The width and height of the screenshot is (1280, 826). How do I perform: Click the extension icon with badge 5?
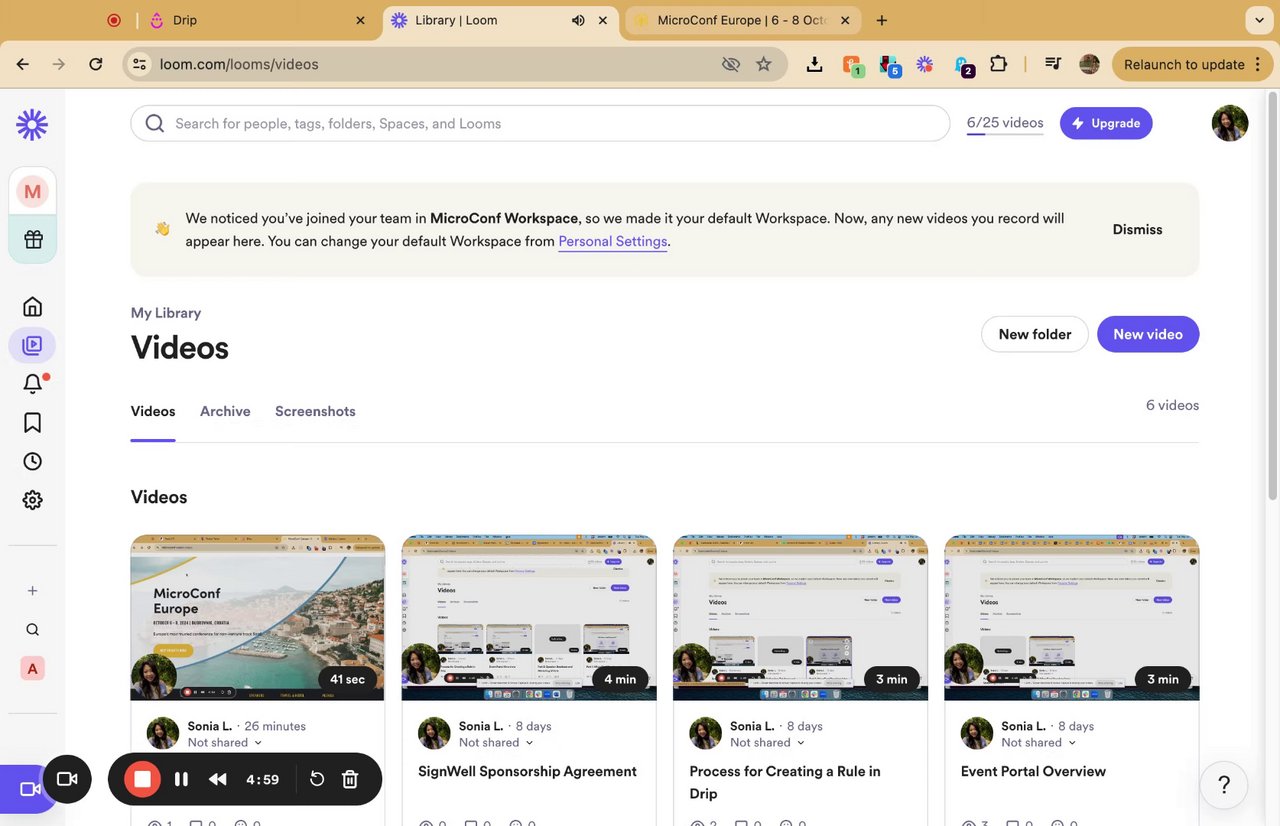point(889,65)
